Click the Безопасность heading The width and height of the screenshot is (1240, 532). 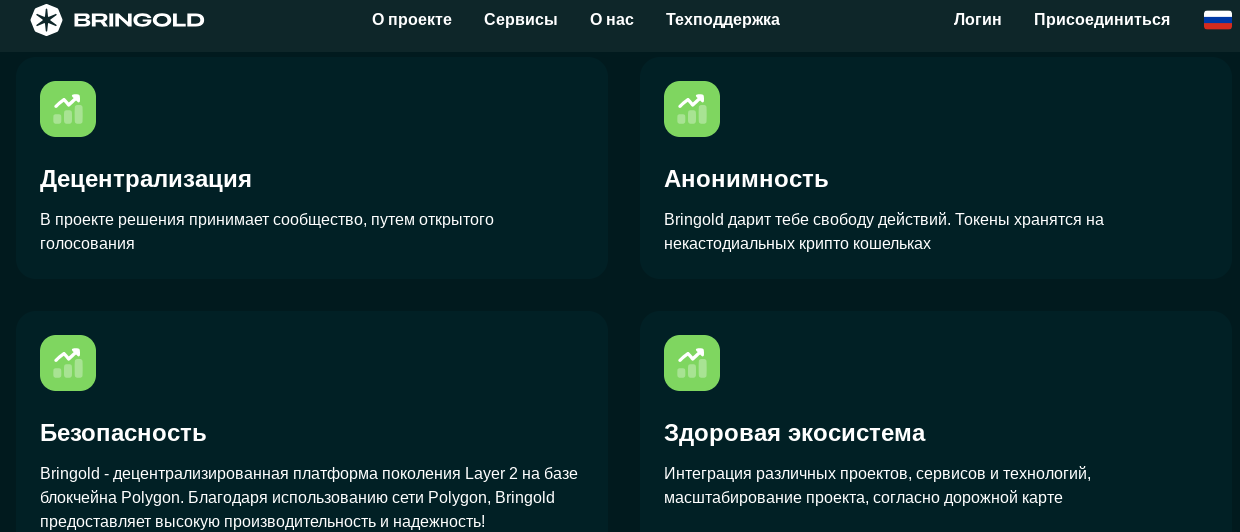pyautogui.click(x=123, y=433)
